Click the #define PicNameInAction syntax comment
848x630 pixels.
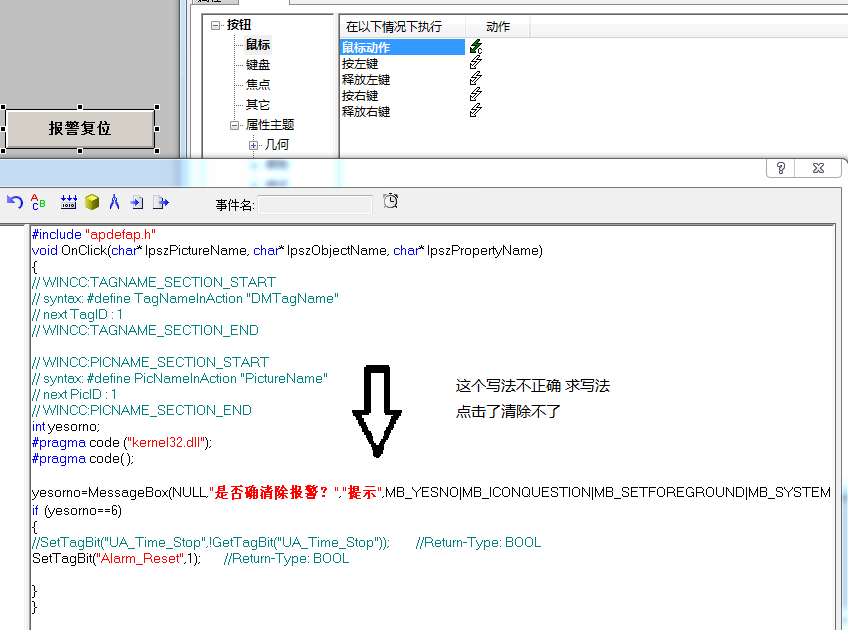(180, 379)
